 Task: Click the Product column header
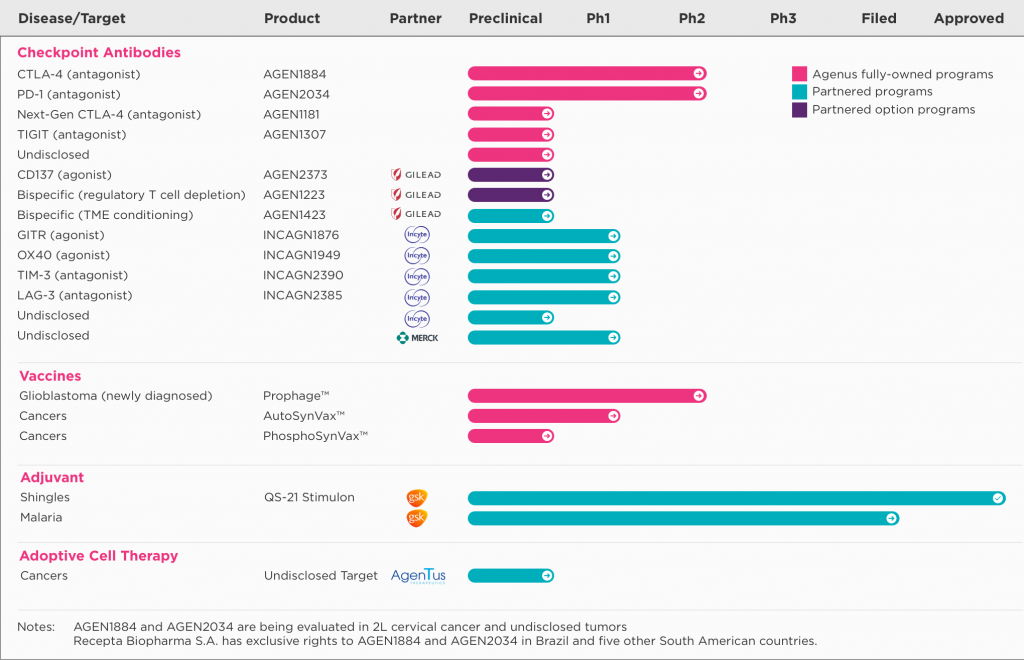click(292, 18)
